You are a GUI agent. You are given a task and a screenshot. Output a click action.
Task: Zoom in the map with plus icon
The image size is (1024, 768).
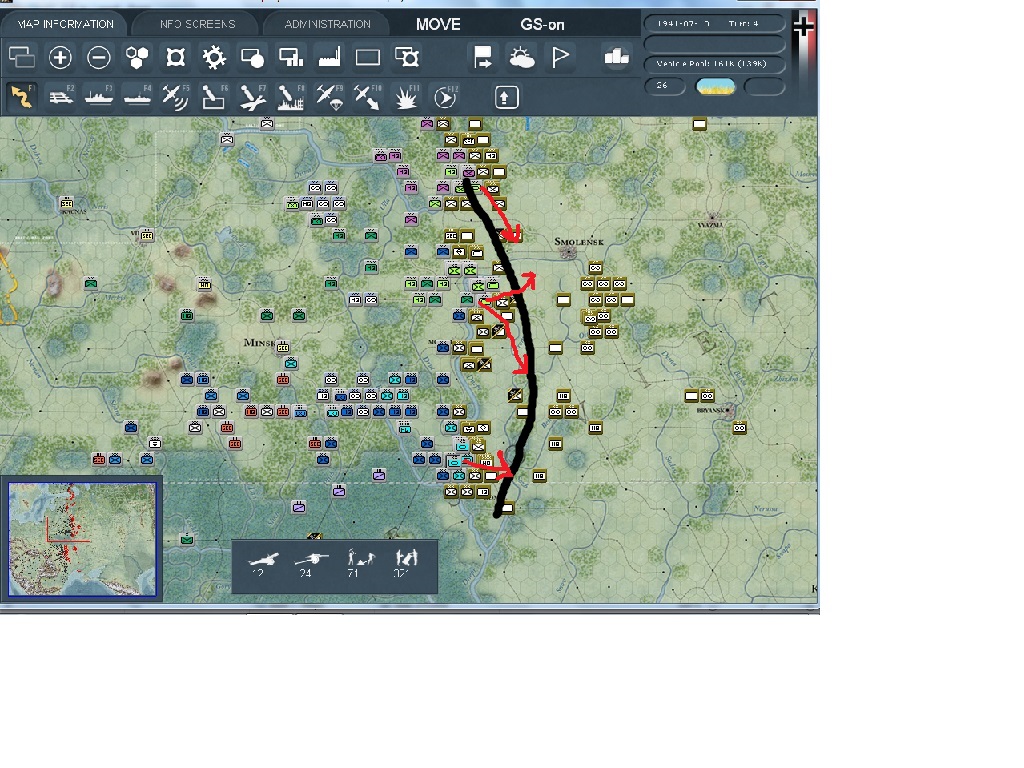(x=60, y=57)
